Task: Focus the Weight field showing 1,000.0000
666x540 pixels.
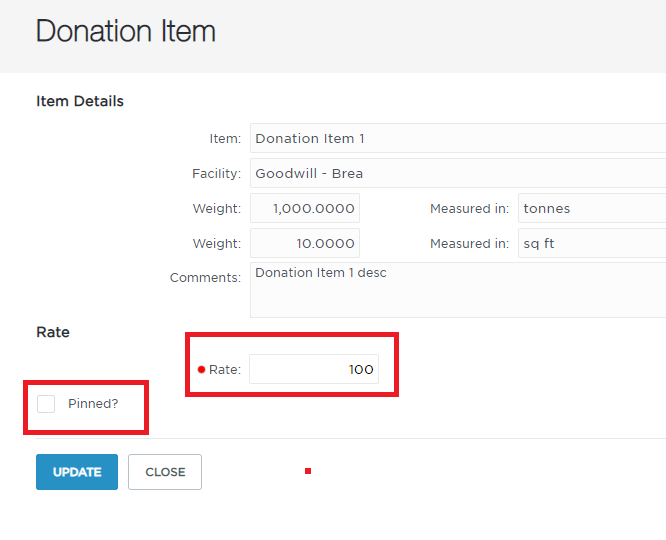Action: click(x=305, y=208)
